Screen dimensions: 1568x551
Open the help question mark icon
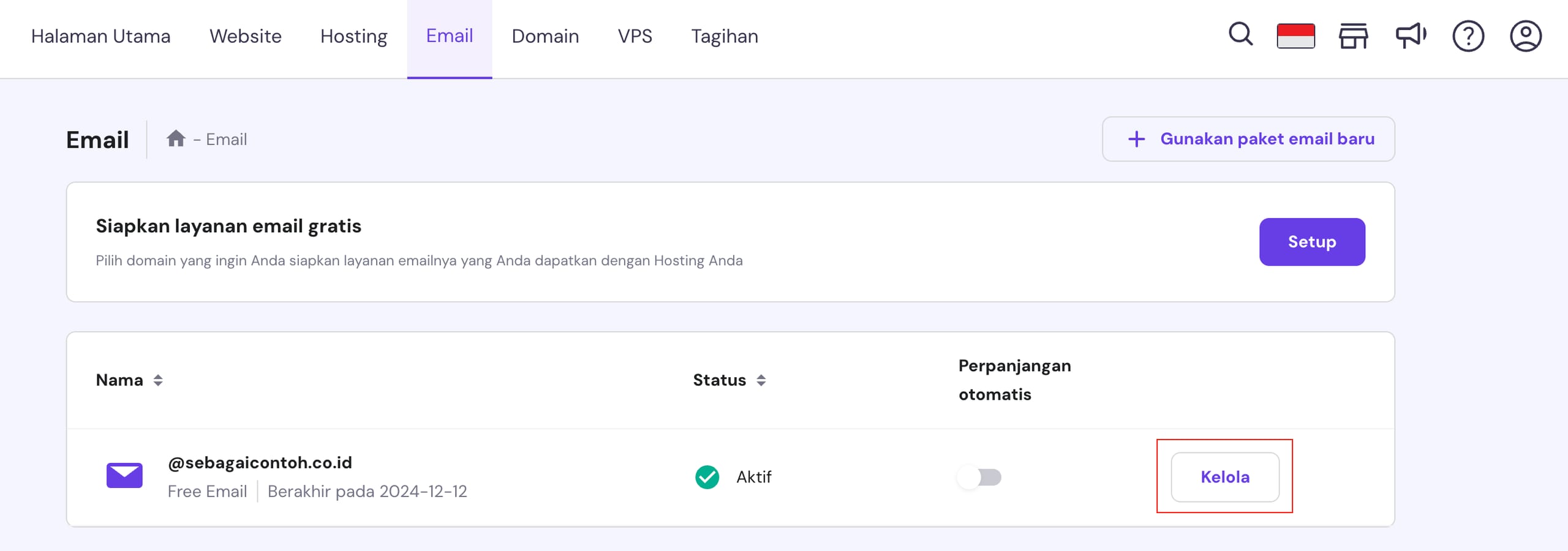click(1468, 36)
